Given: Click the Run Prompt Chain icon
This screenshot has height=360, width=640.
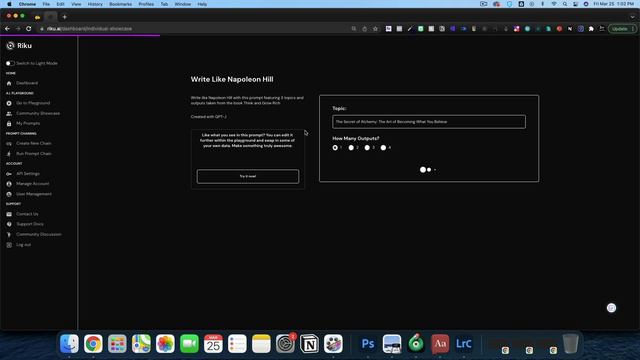Looking at the screenshot, I should coord(9,153).
